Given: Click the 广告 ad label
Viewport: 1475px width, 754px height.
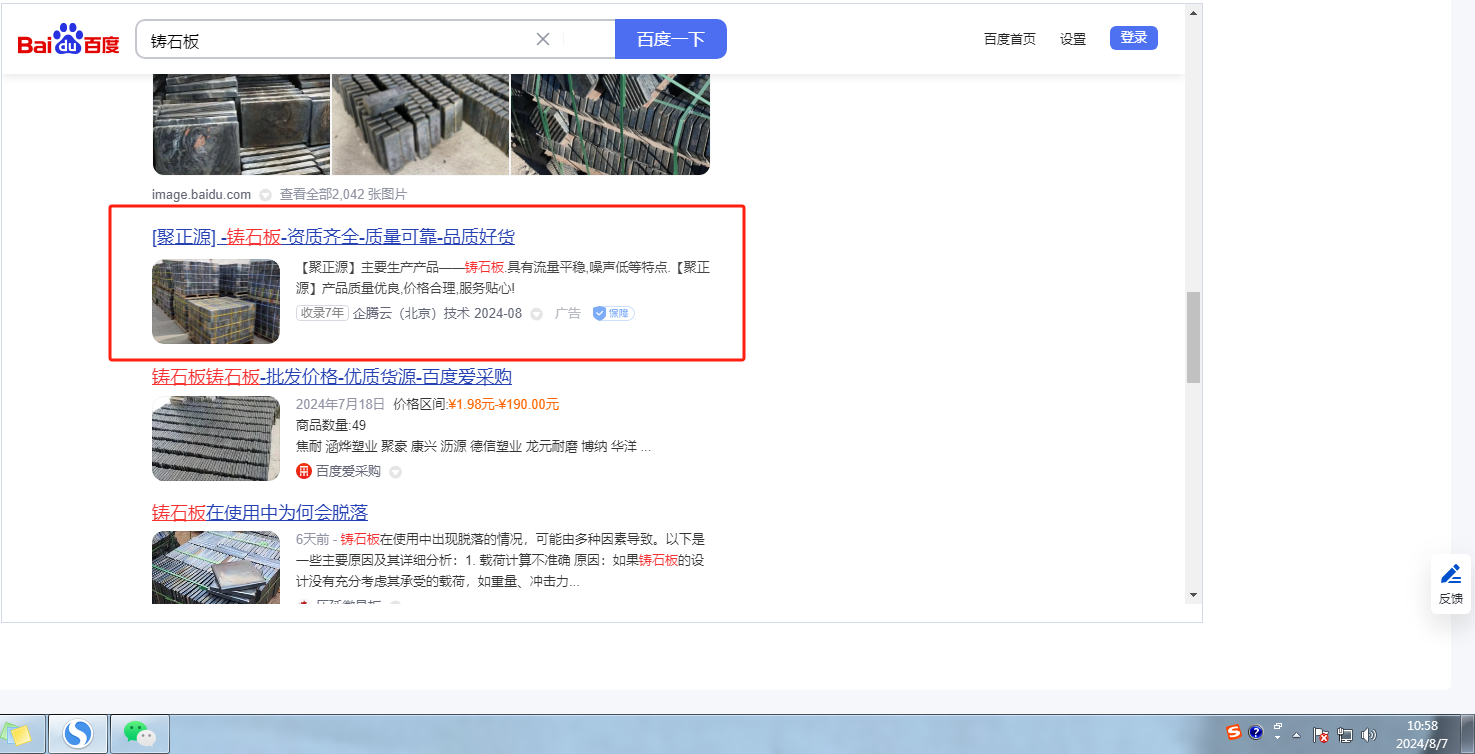Looking at the screenshot, I should pyautogui.click(x=568, y=313).
